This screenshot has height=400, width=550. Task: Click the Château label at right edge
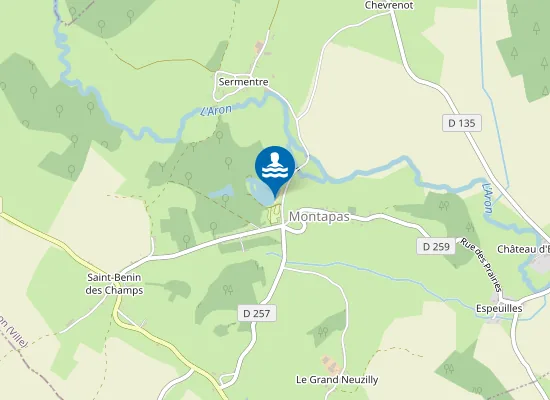click(523, 249)
